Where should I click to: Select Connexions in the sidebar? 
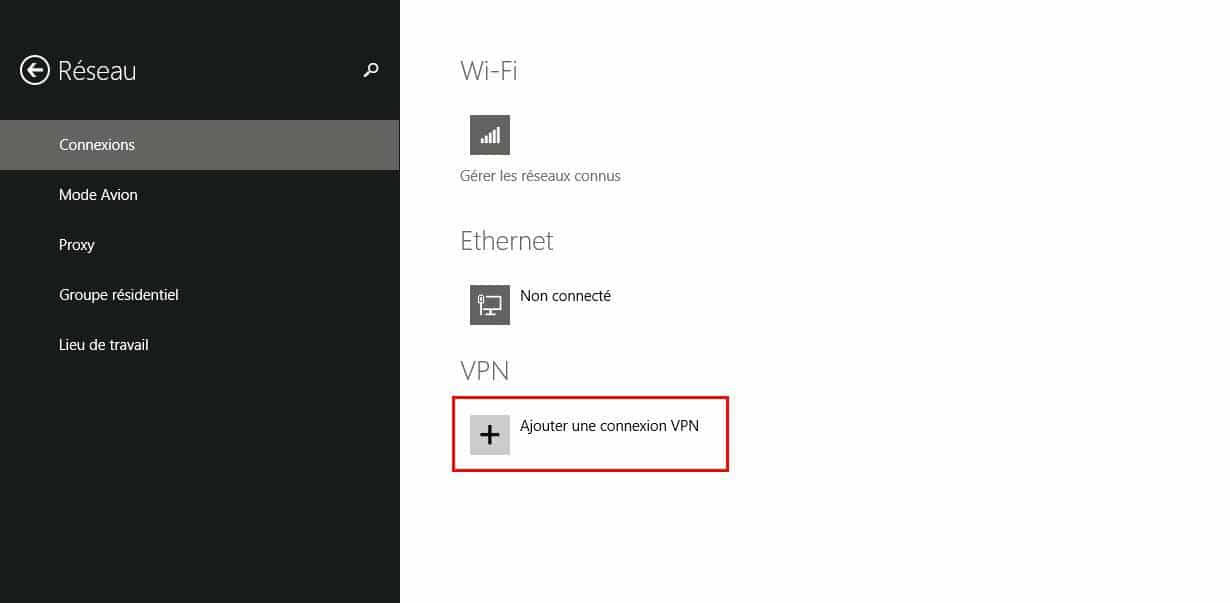point(200,145)
